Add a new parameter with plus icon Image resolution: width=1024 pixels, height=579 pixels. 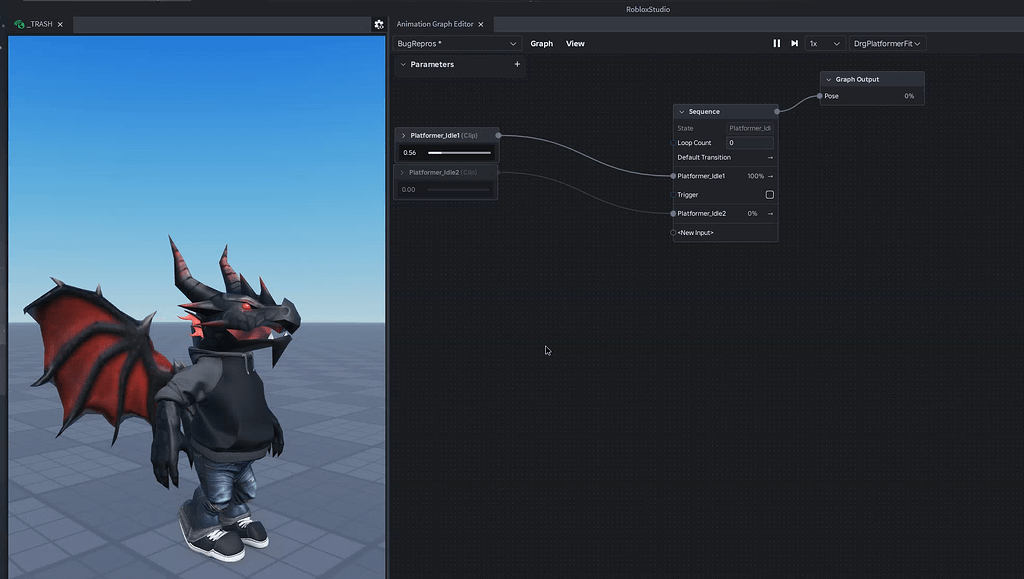pos(517,64)
